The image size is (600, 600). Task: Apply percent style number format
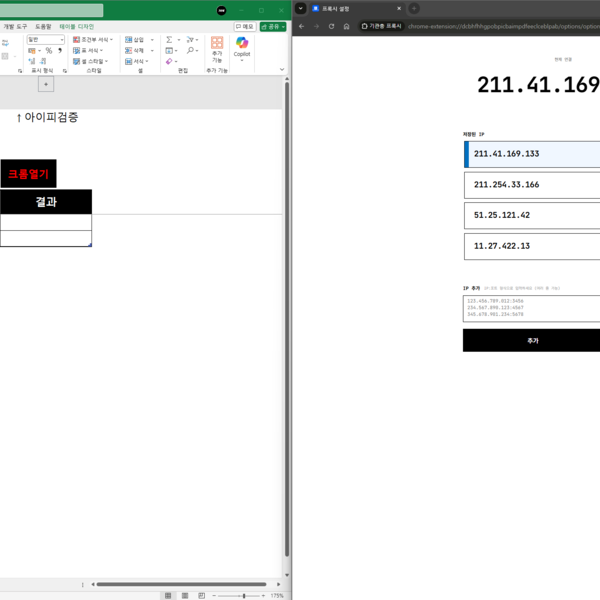tap(49, 51)
